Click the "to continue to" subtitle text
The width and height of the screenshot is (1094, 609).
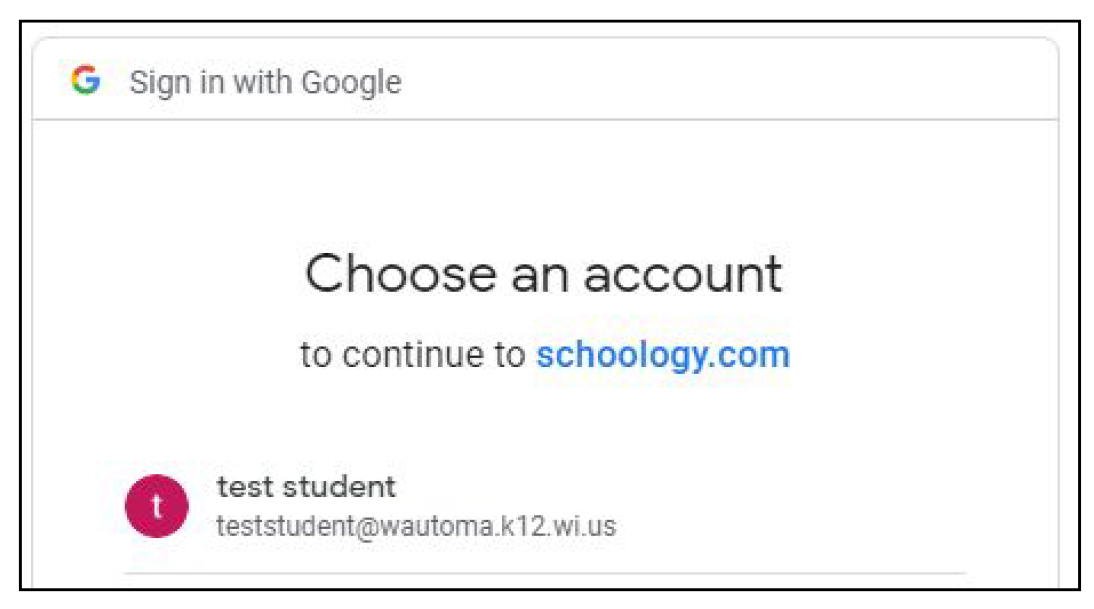tap(410, 351)
